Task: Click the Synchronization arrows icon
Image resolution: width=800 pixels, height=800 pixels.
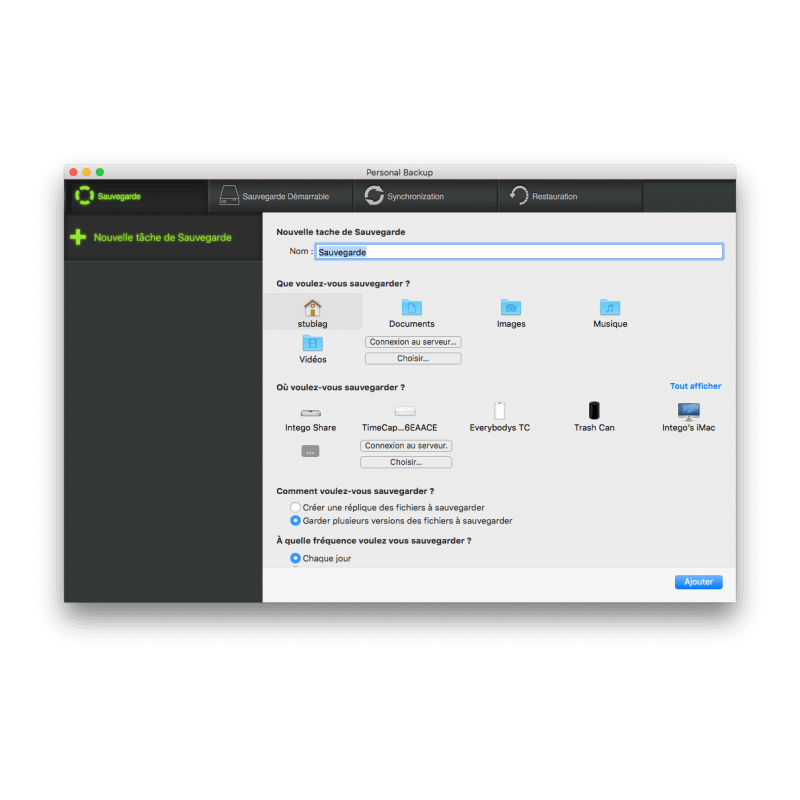Action: (374, 195)
